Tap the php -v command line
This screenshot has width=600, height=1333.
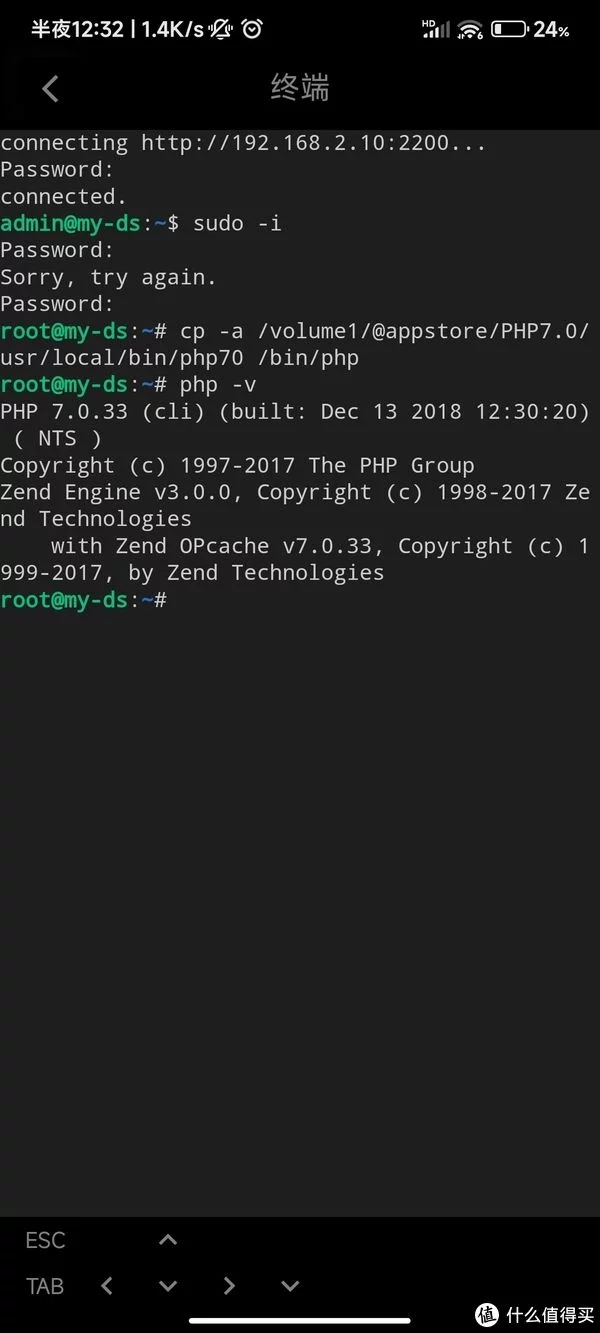128,384
